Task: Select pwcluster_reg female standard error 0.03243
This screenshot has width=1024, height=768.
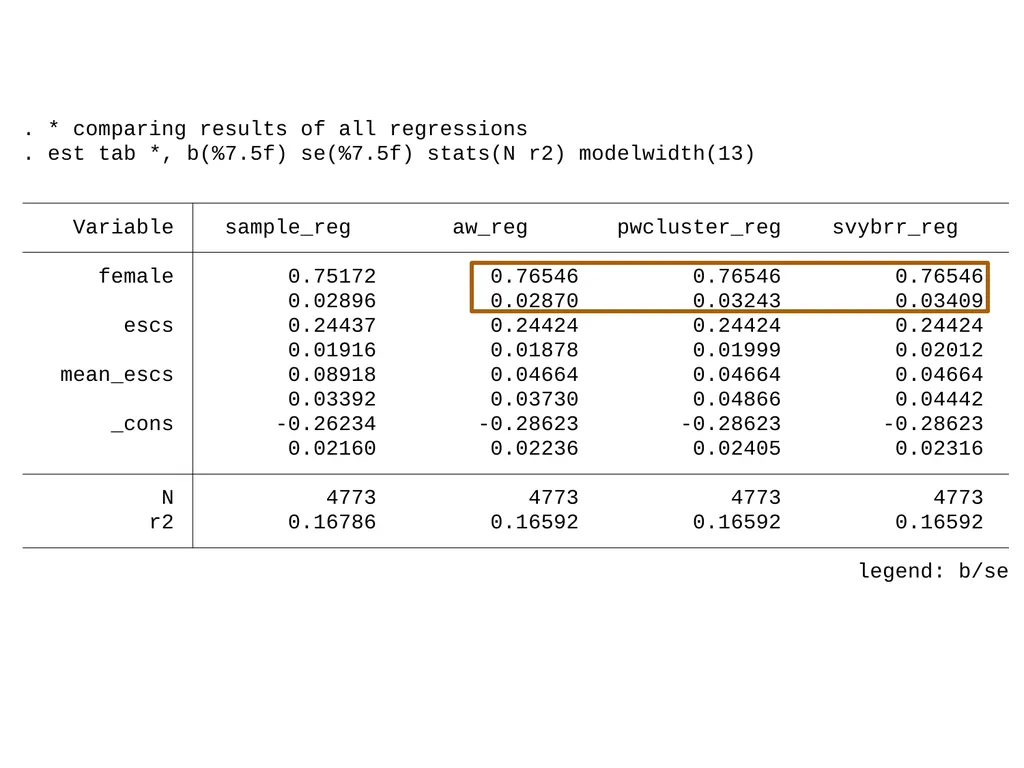Action: 737,301
